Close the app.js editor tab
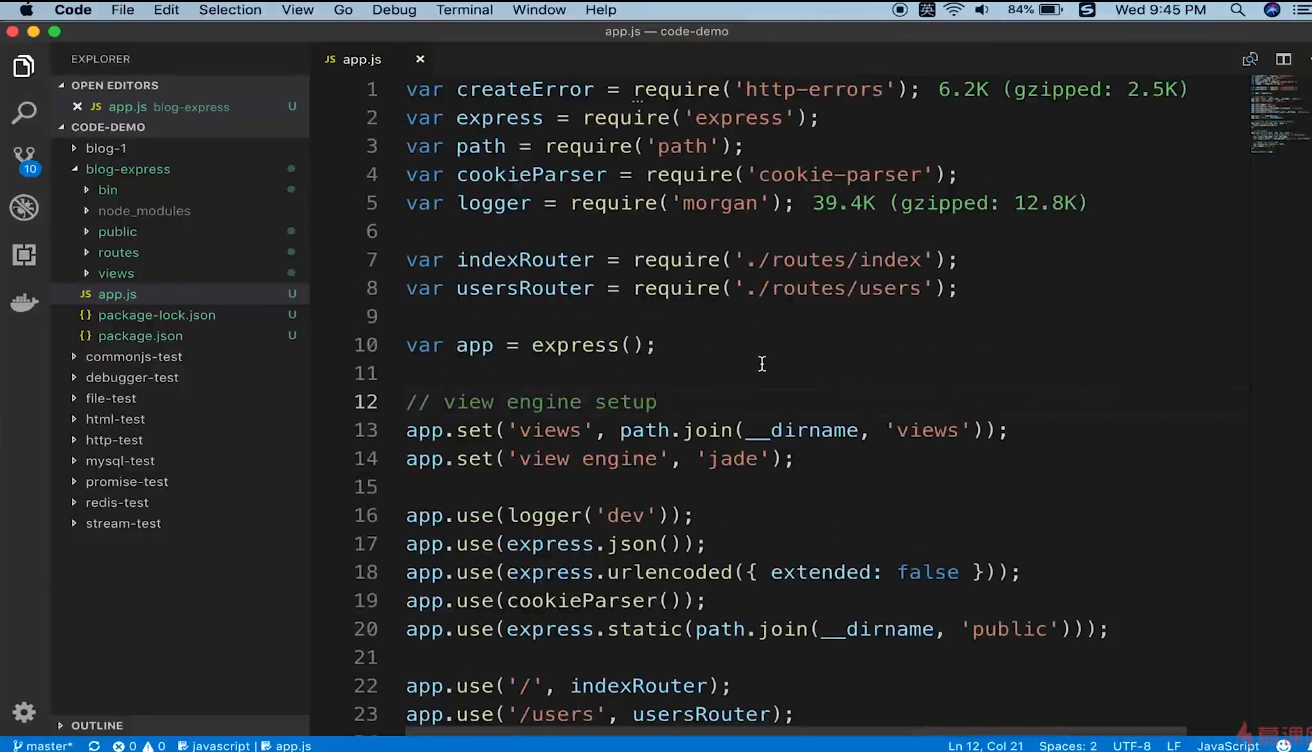This screenshot has width=1312, height=752. pyautogui.click(x=420, y=59)
